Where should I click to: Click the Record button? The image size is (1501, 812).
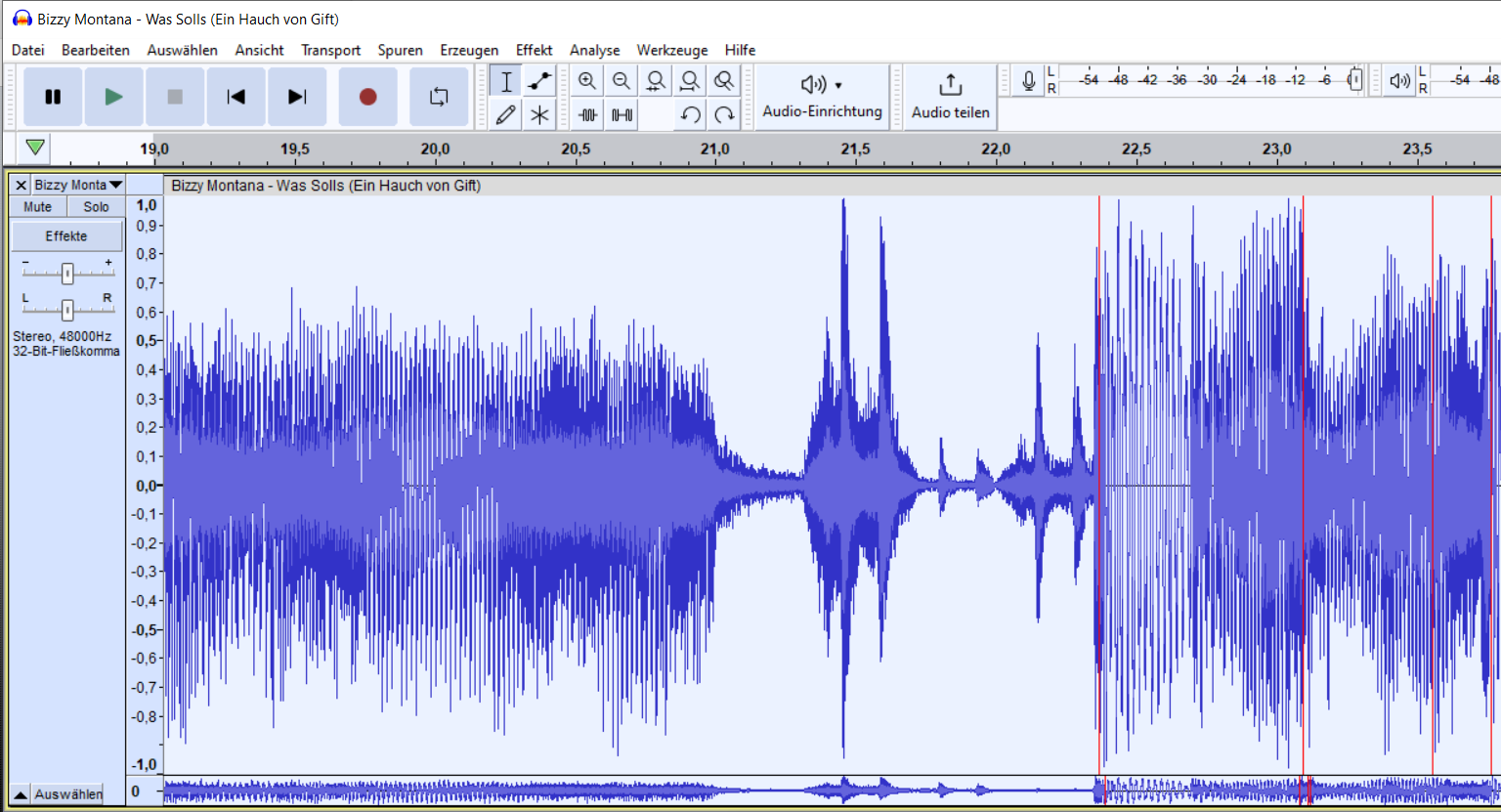tap(367, 97)
